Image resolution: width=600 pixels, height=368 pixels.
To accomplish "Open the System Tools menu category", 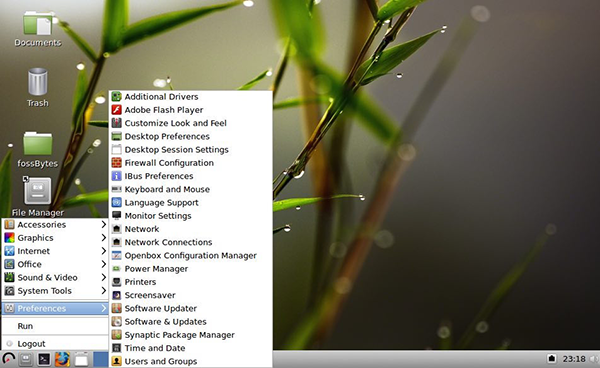I will click(x=55, y=291).
